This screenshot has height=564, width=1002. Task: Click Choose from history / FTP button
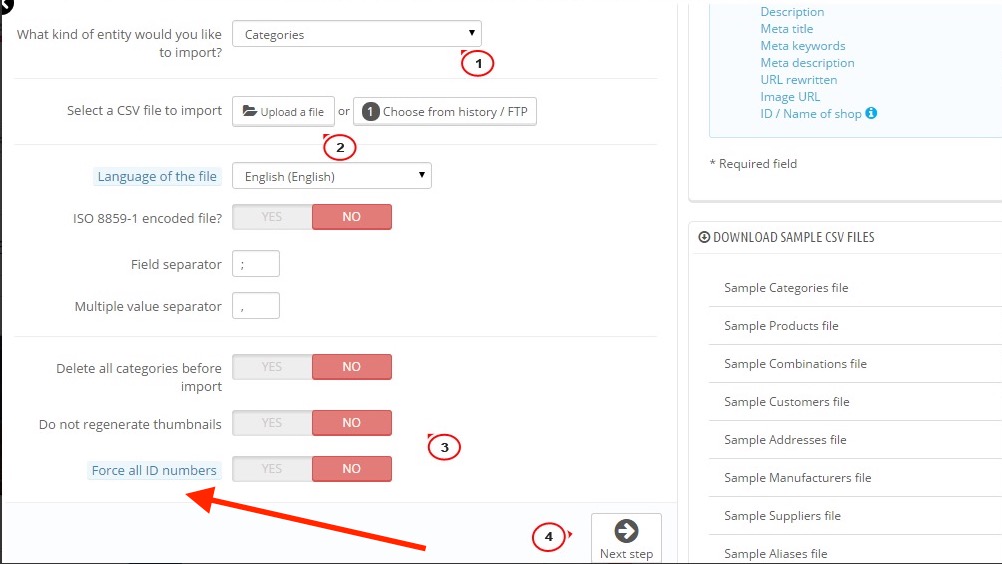click(445, 112)
